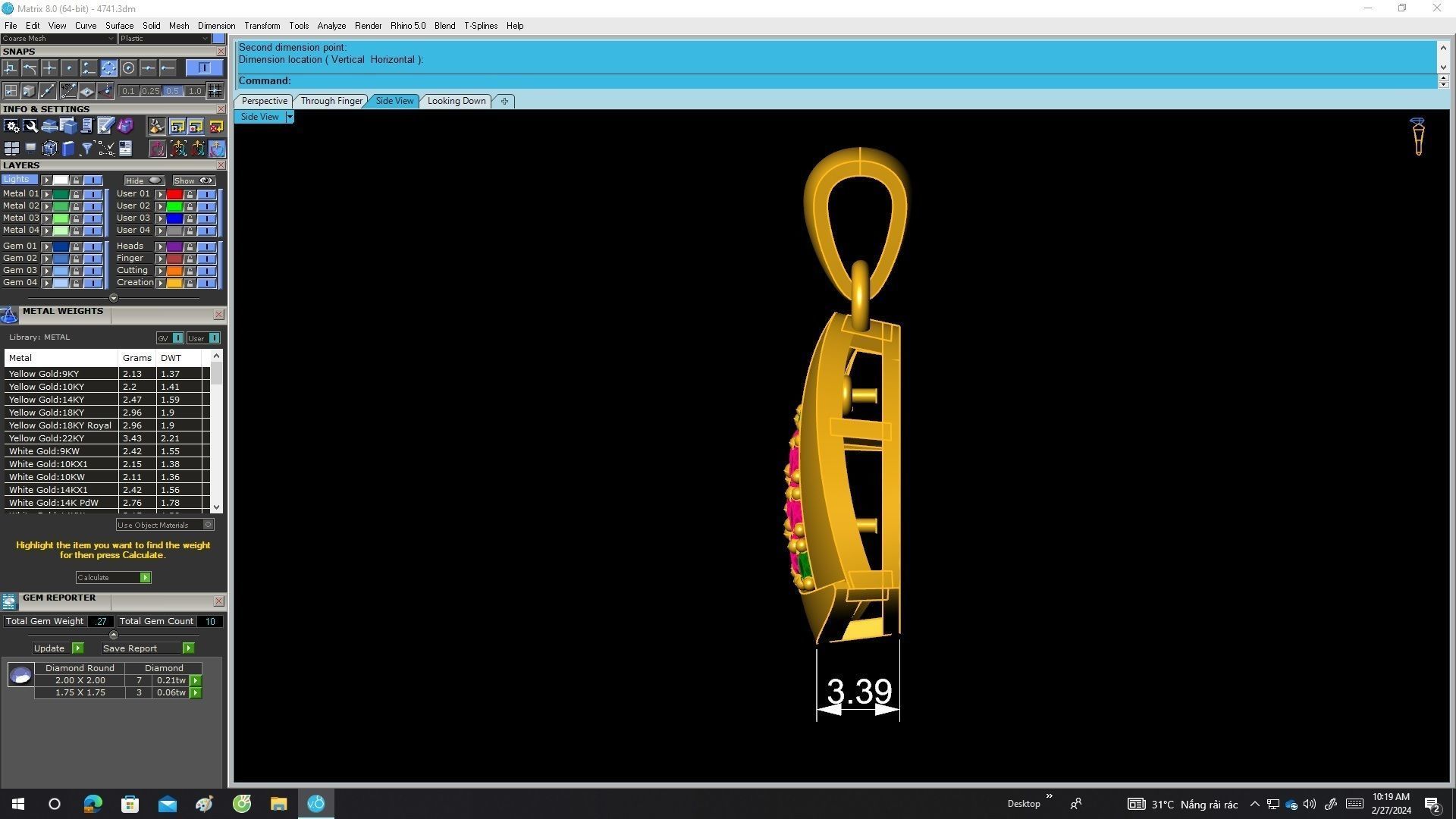Click File Explorer in the taskbar
Viewport: 1456px width, 819px height.
(278, 804)
